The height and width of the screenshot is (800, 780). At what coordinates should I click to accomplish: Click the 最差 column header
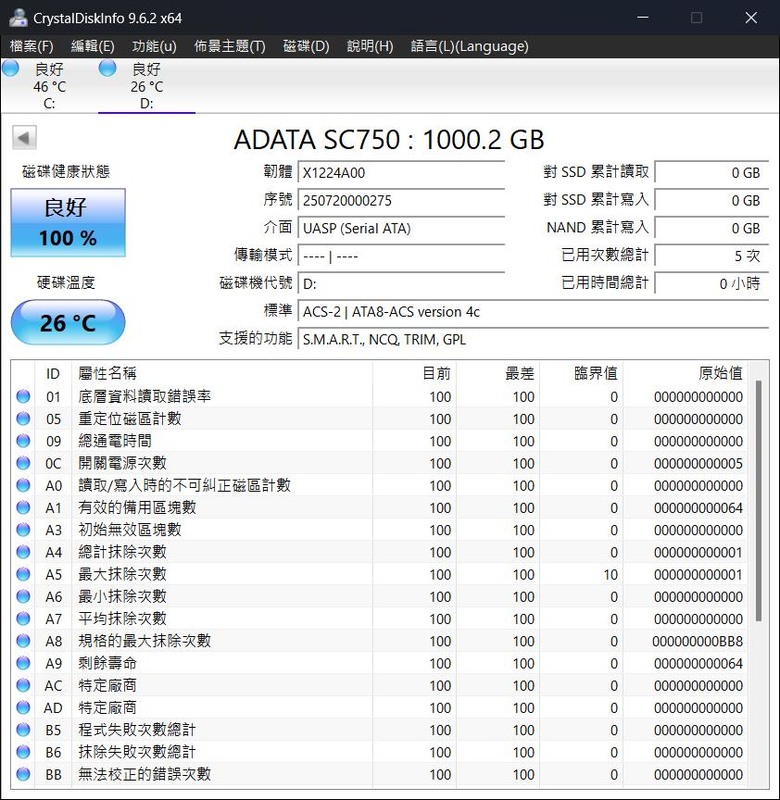(498, 373)
